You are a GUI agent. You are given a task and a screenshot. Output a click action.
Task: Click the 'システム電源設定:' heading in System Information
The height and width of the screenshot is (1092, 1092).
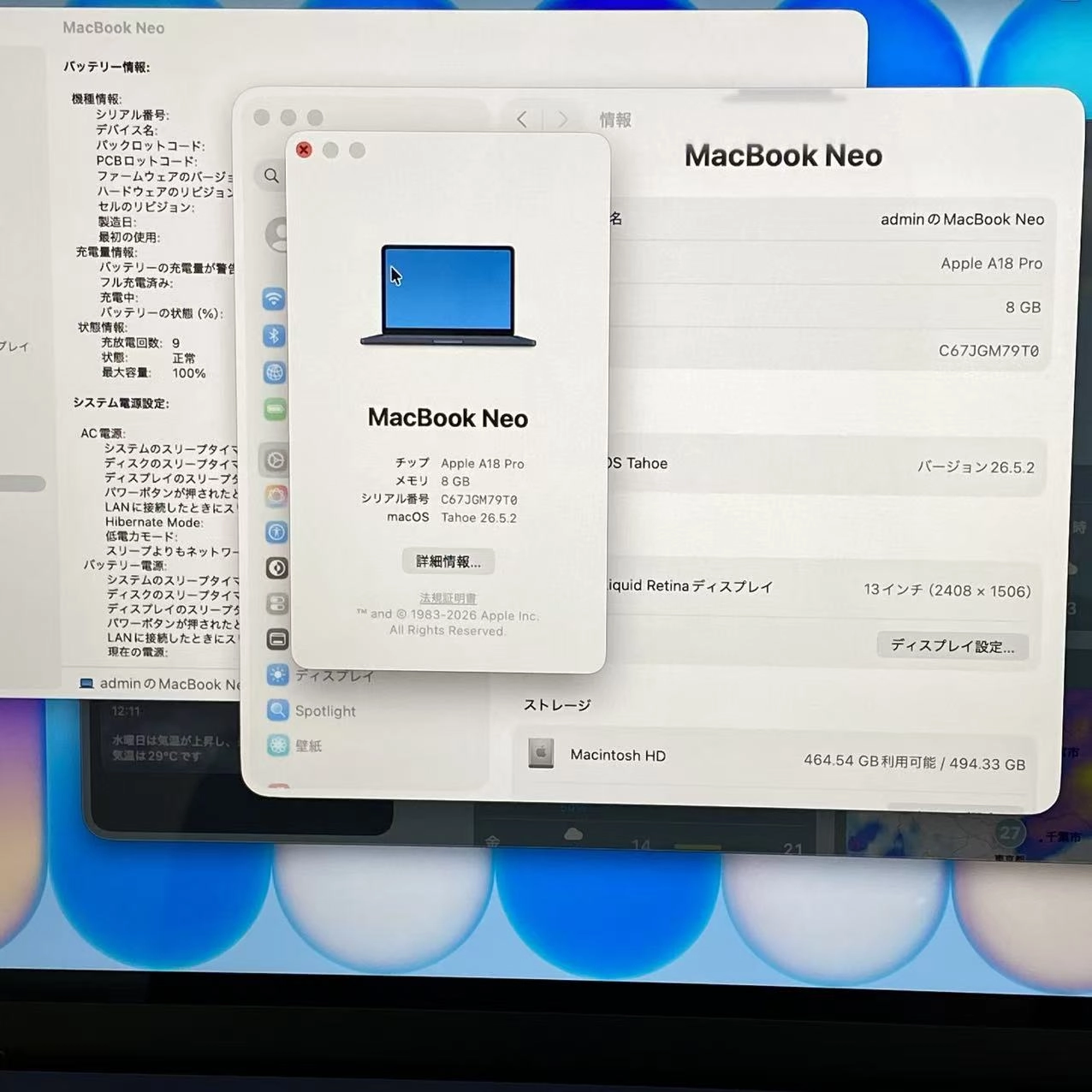[x=122, y=403]
